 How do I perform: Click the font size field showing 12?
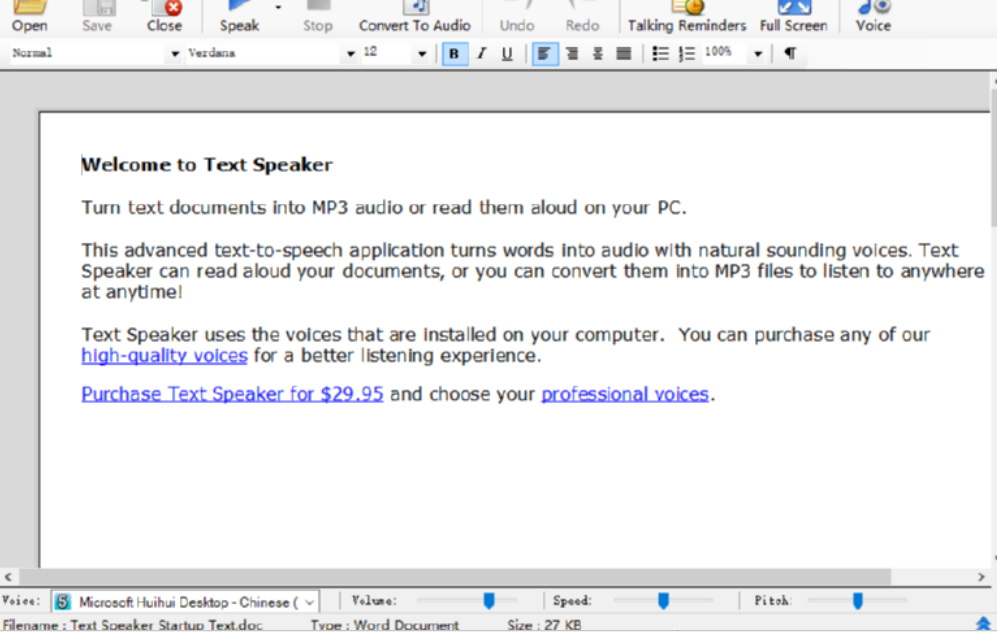[x=387, y=53]
